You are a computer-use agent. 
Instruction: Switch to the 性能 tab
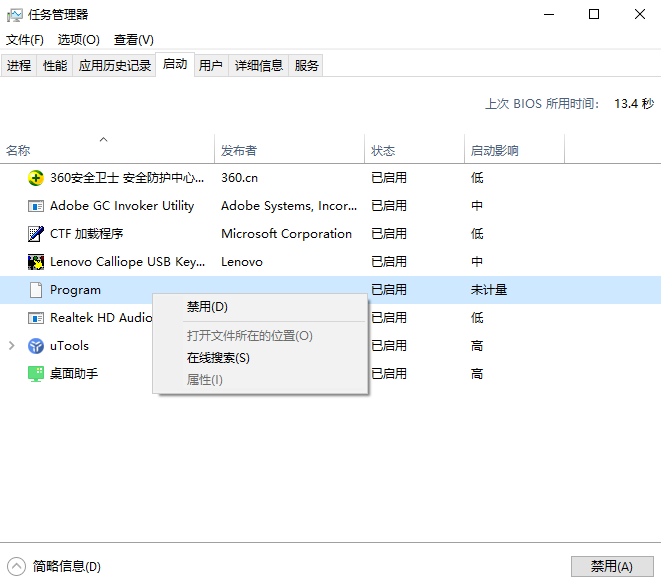[55, 65]
